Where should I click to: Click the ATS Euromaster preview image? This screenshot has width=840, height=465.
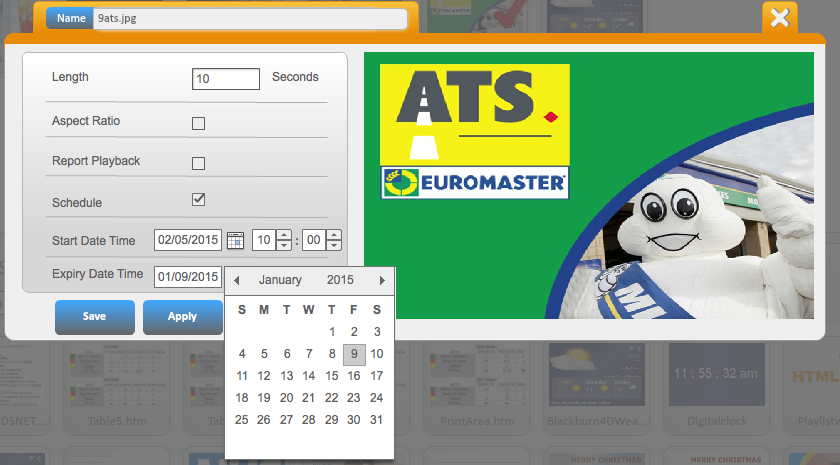pos(589,185)
